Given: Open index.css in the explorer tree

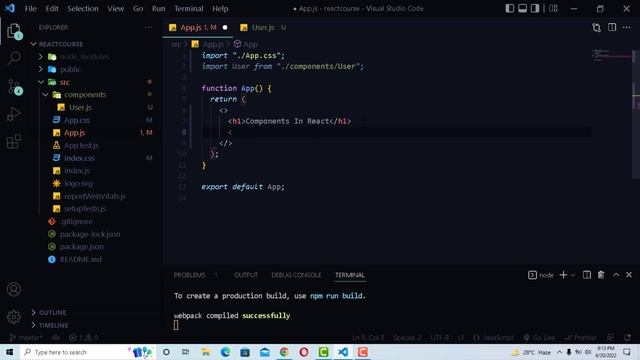Looking at the screenshot, I should tap(79, 158).
